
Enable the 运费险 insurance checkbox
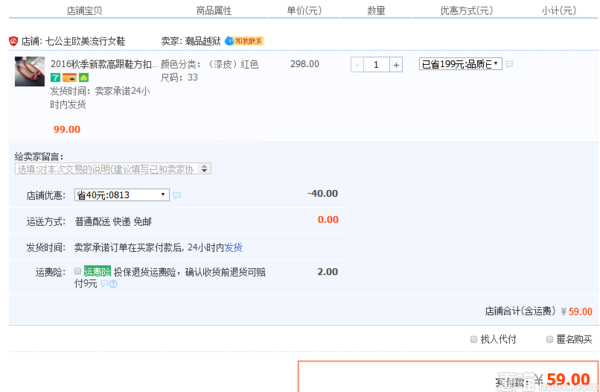[77, 271]
